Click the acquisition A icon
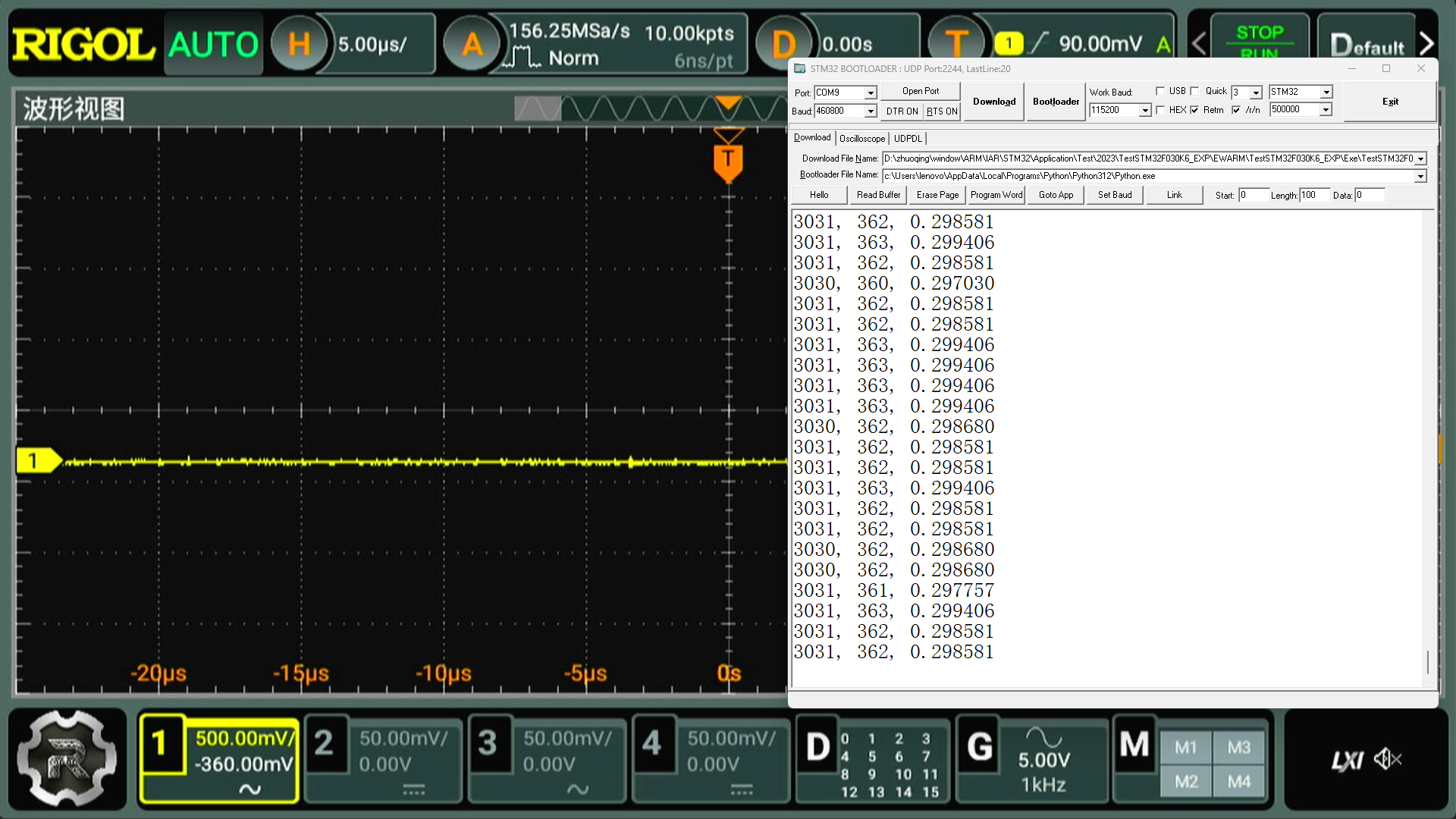1456x819 pixels. coord(472,44)
